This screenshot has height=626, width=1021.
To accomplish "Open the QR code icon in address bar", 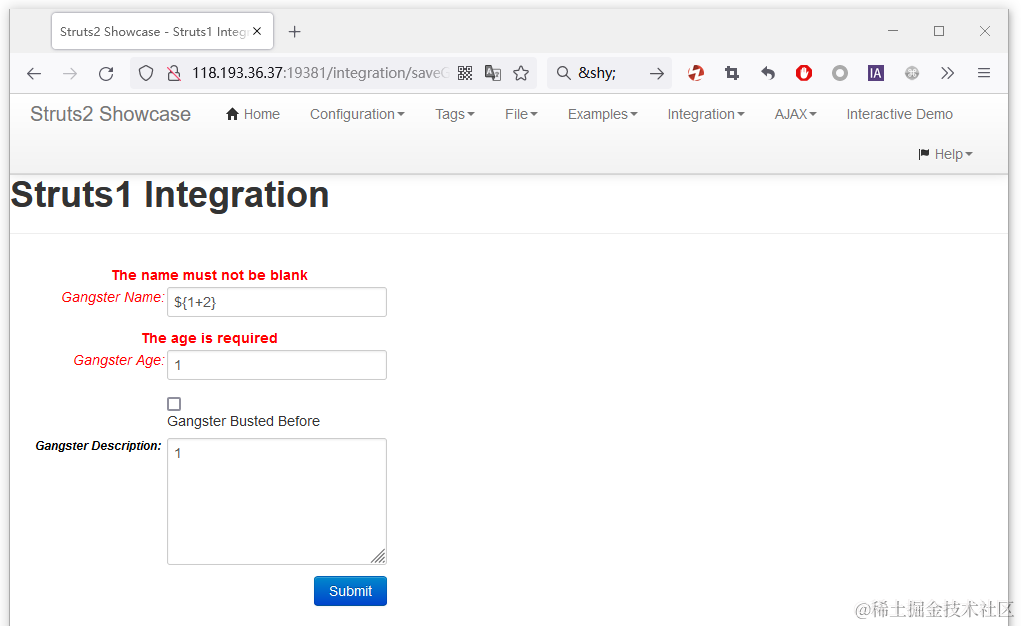I will (465, 73).
